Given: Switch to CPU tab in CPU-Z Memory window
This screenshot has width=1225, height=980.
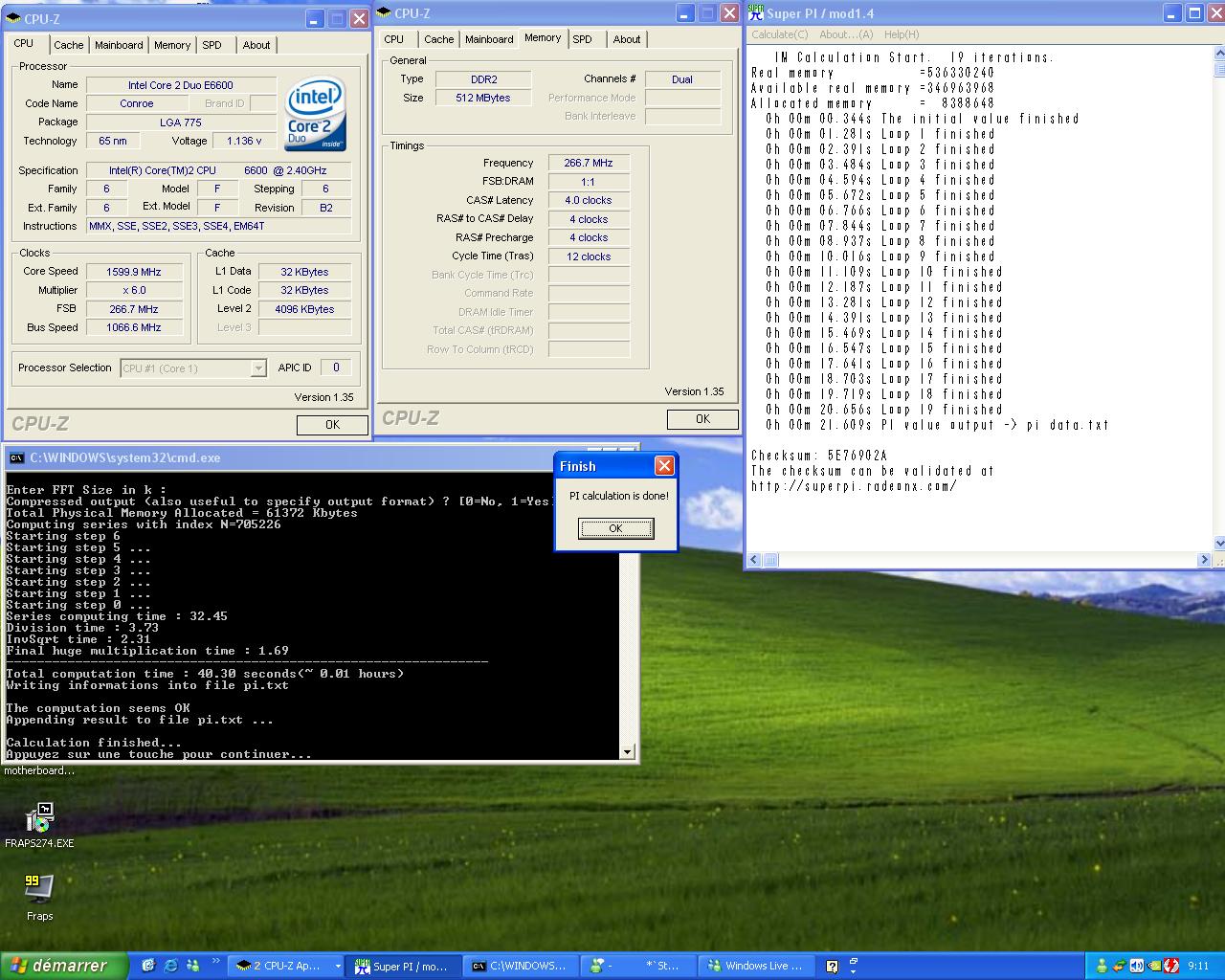Looking at the screenshot, I should pyautogui.click(x=394, y=39).
